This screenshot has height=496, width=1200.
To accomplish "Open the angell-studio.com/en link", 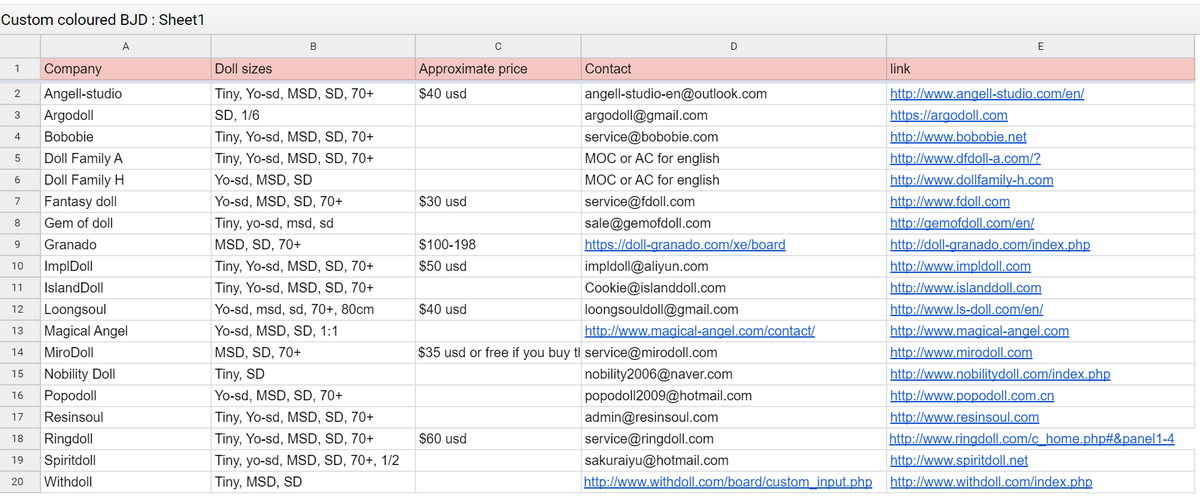I will tap(987, 94).
